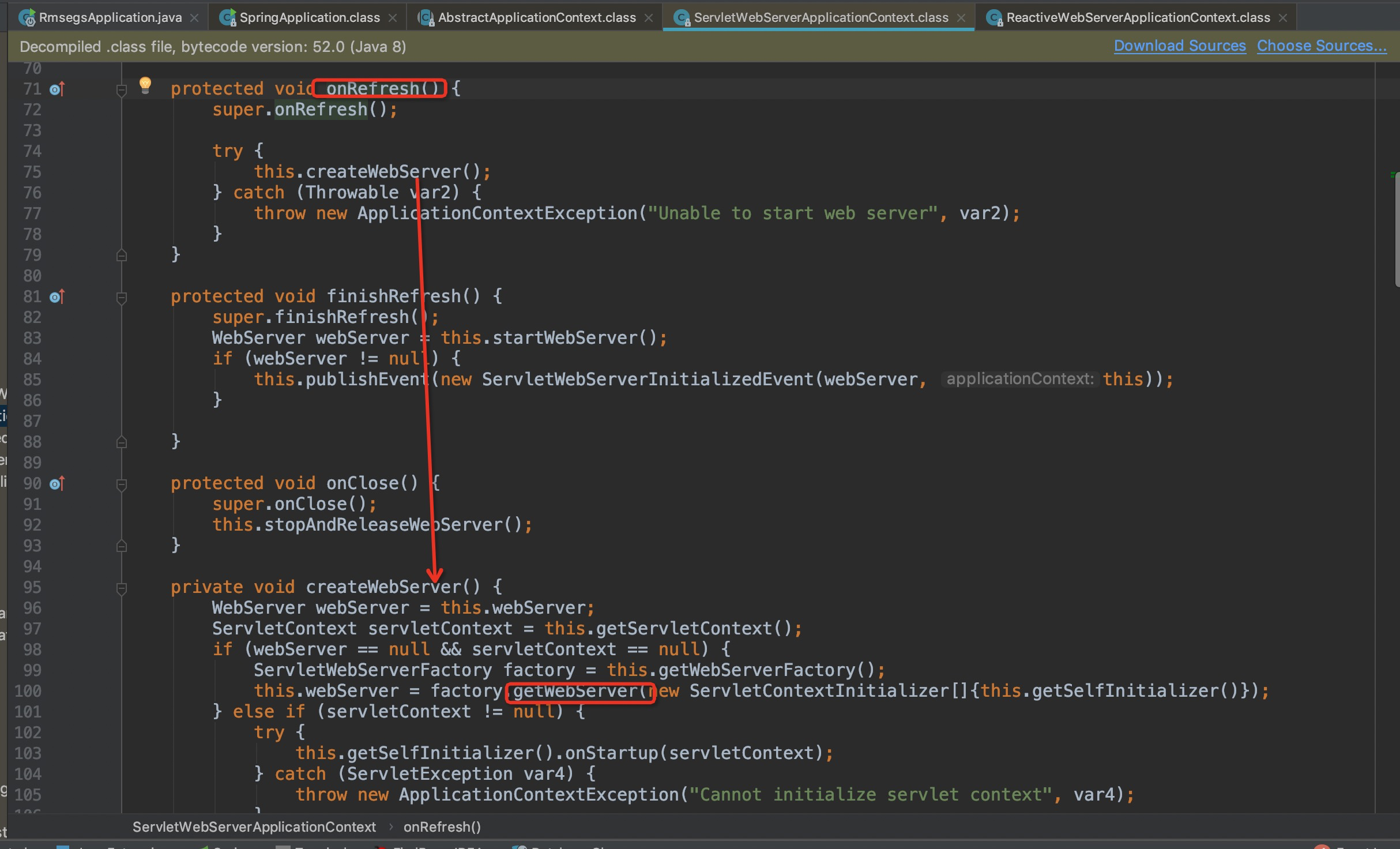Click the Download Sources link

tap(1180, 46)
